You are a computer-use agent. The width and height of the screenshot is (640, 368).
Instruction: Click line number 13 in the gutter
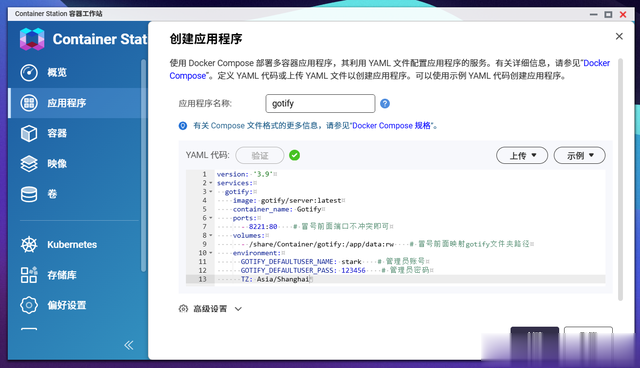click(x=202, y=279)
